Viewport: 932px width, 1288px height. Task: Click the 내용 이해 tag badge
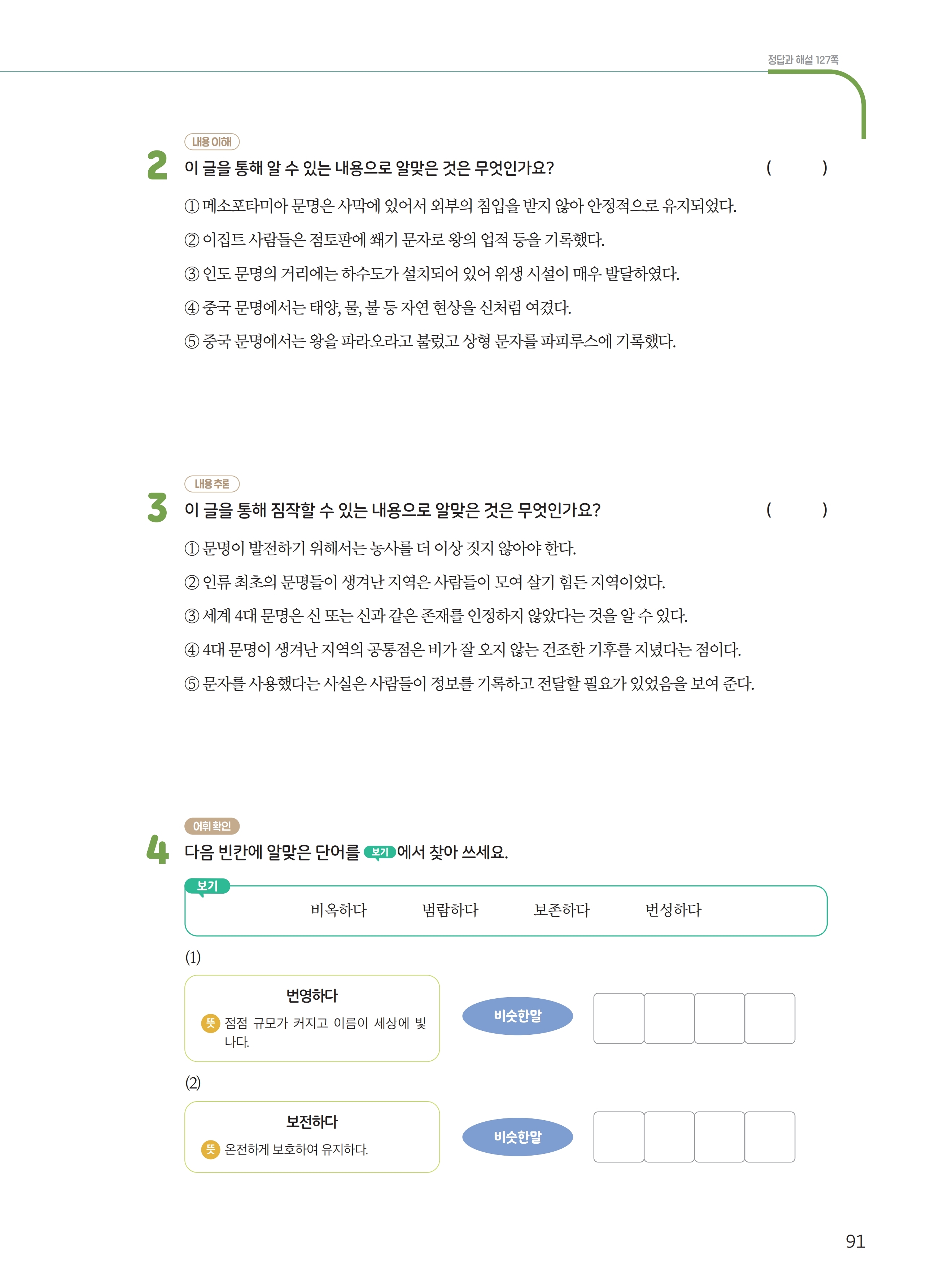pyautogui.click(x=212, y=142)
